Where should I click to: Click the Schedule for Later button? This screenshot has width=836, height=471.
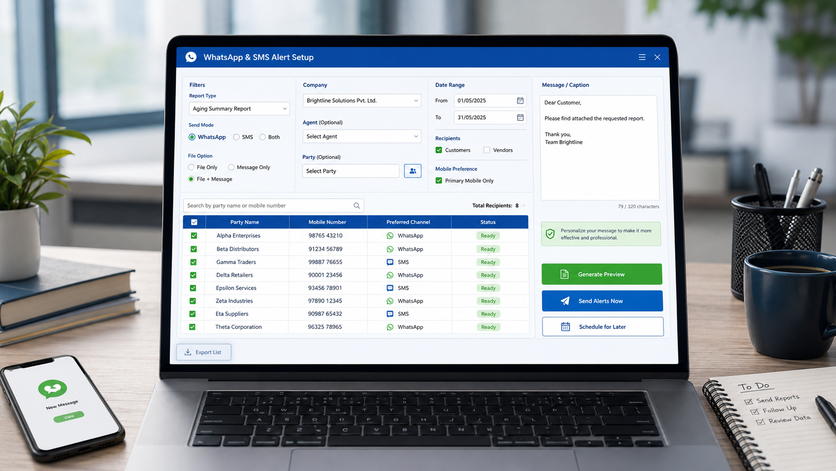(603, 326)
